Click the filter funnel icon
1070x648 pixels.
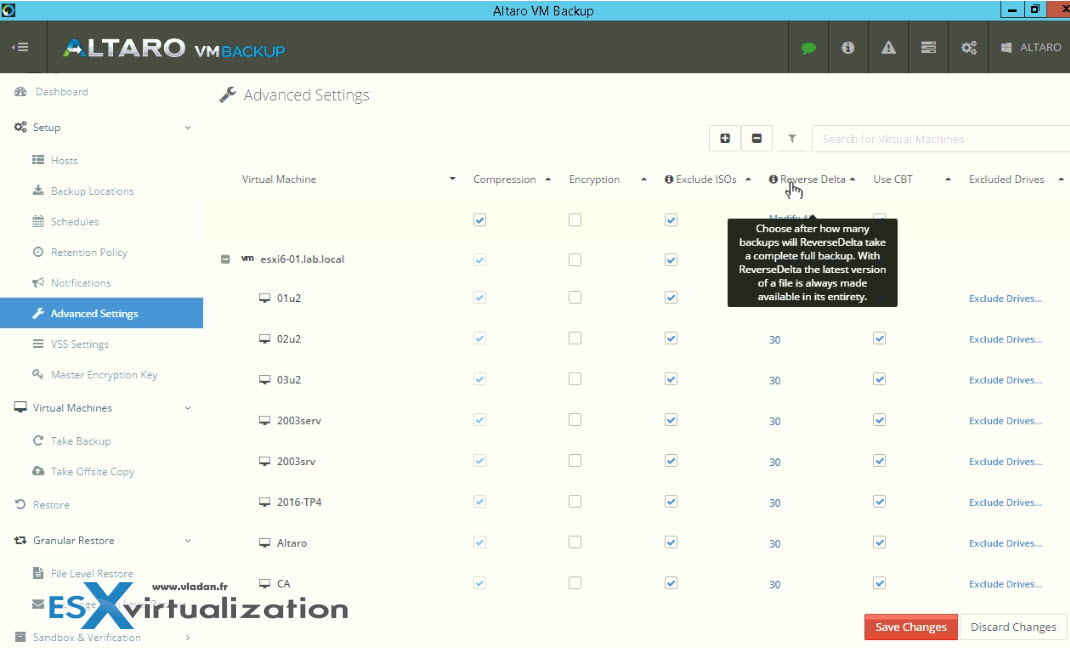(x=792, y=138)
